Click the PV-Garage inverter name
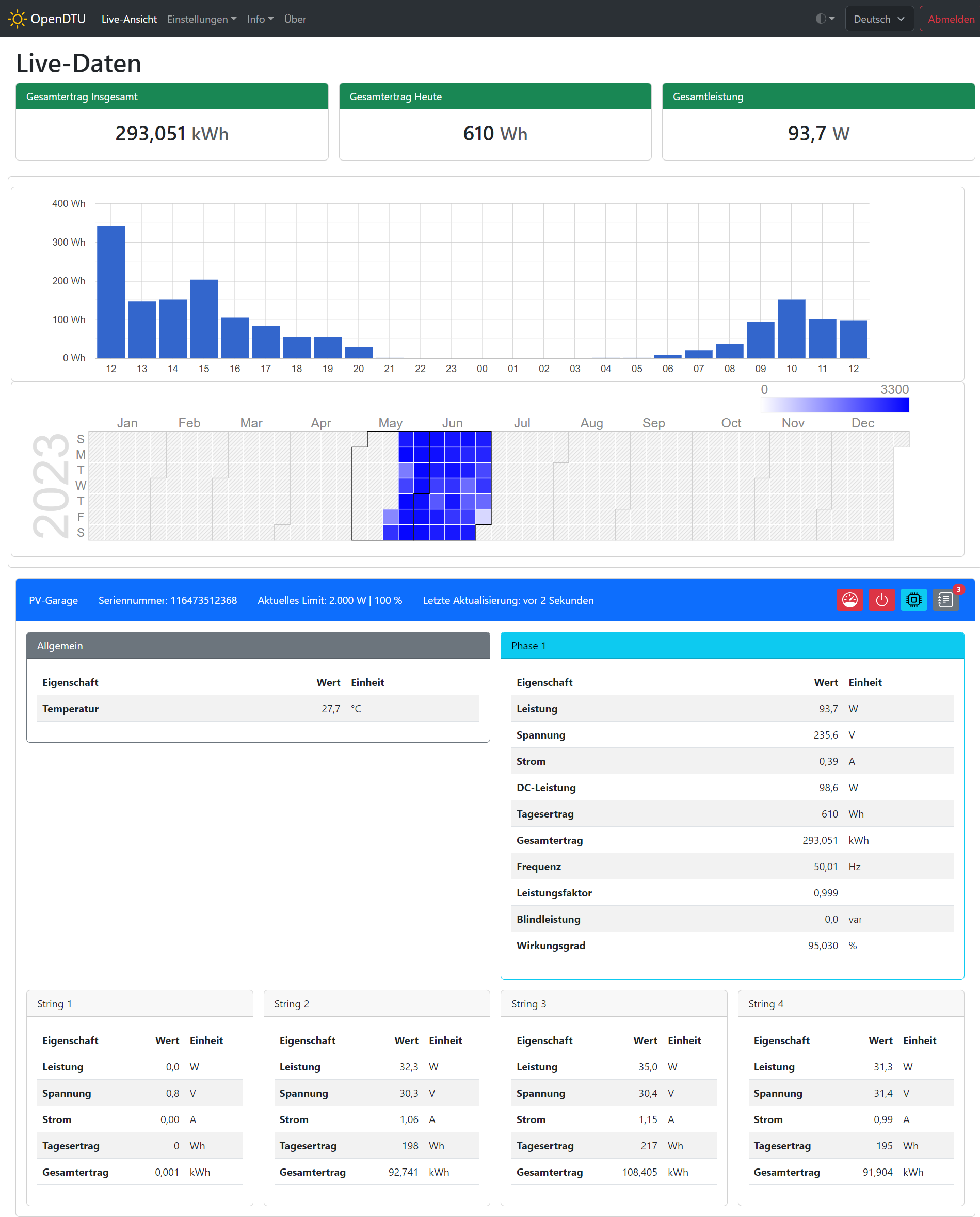This screenshot has height=1217, width=980. point(54,600)
